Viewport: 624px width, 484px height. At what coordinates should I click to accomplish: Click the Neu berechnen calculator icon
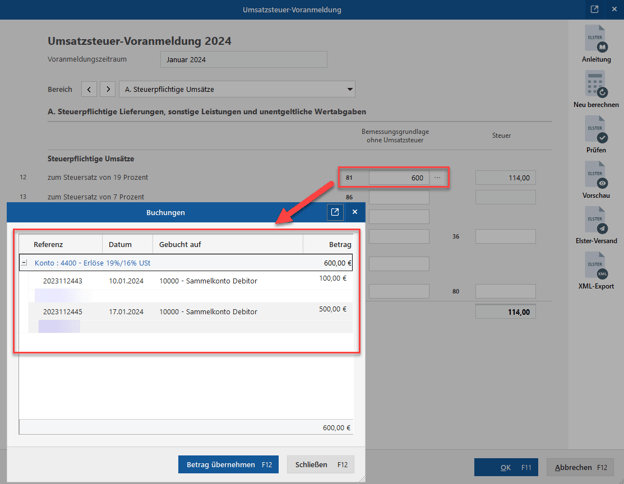596,85
